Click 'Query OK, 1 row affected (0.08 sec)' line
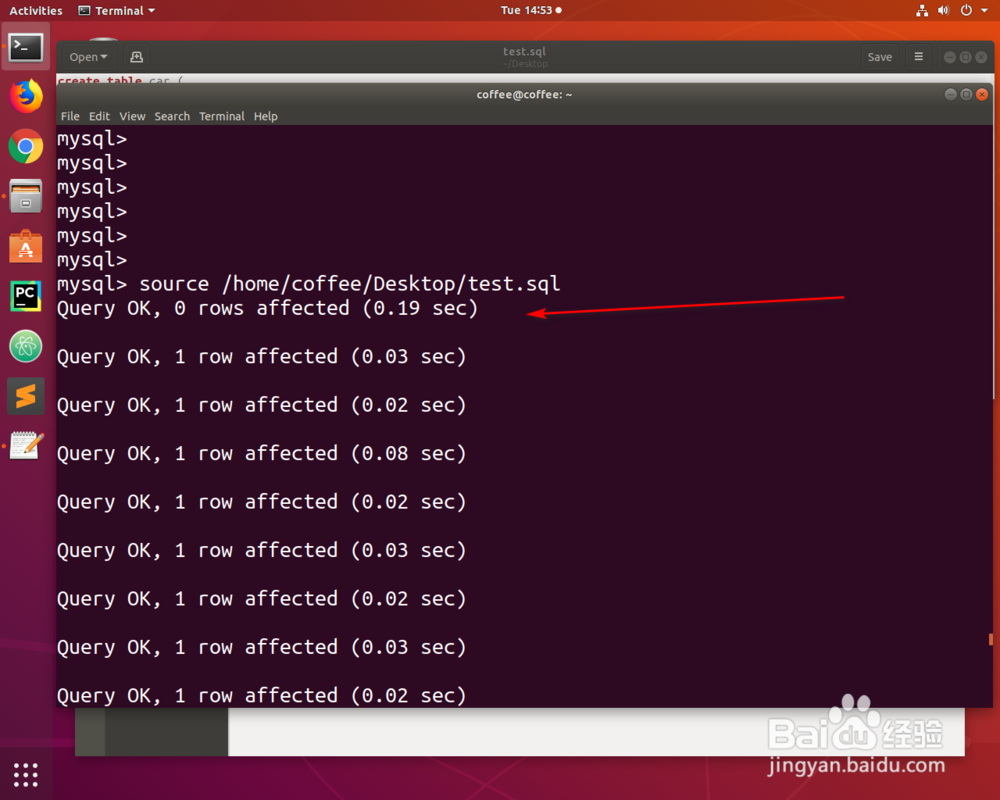The width and height of the screenshot is (1000, 800). click(261, 454)
